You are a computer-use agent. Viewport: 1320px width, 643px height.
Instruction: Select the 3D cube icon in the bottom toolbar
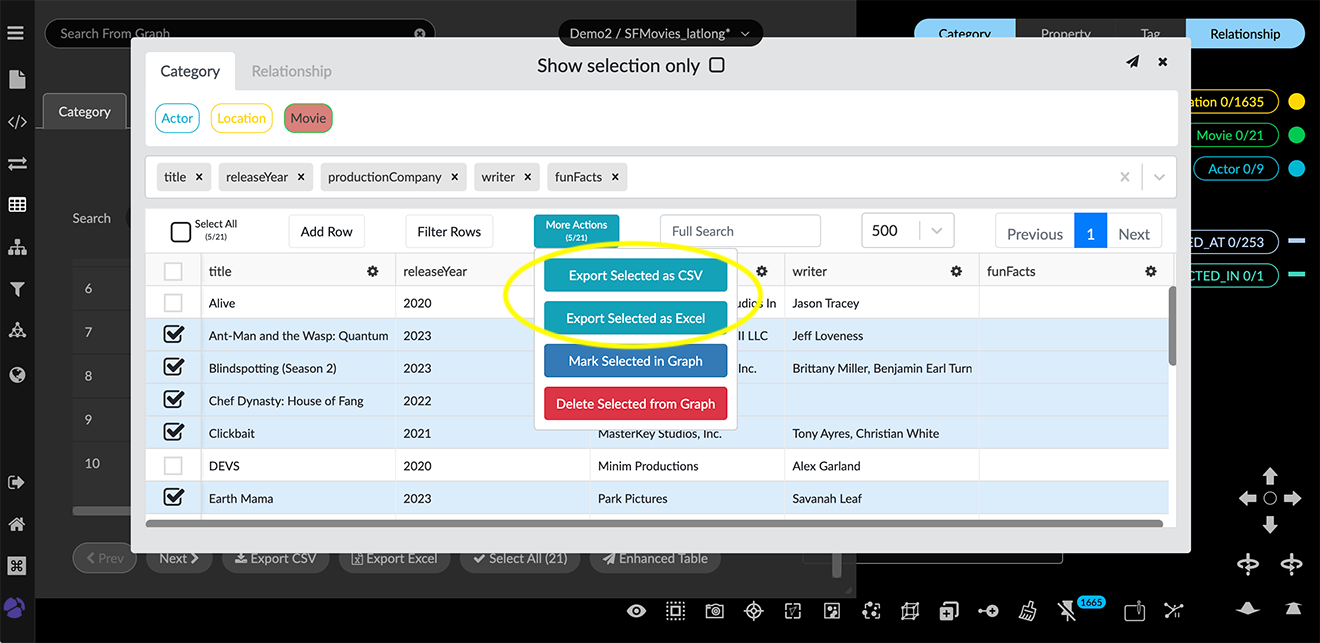pos(909,610)
